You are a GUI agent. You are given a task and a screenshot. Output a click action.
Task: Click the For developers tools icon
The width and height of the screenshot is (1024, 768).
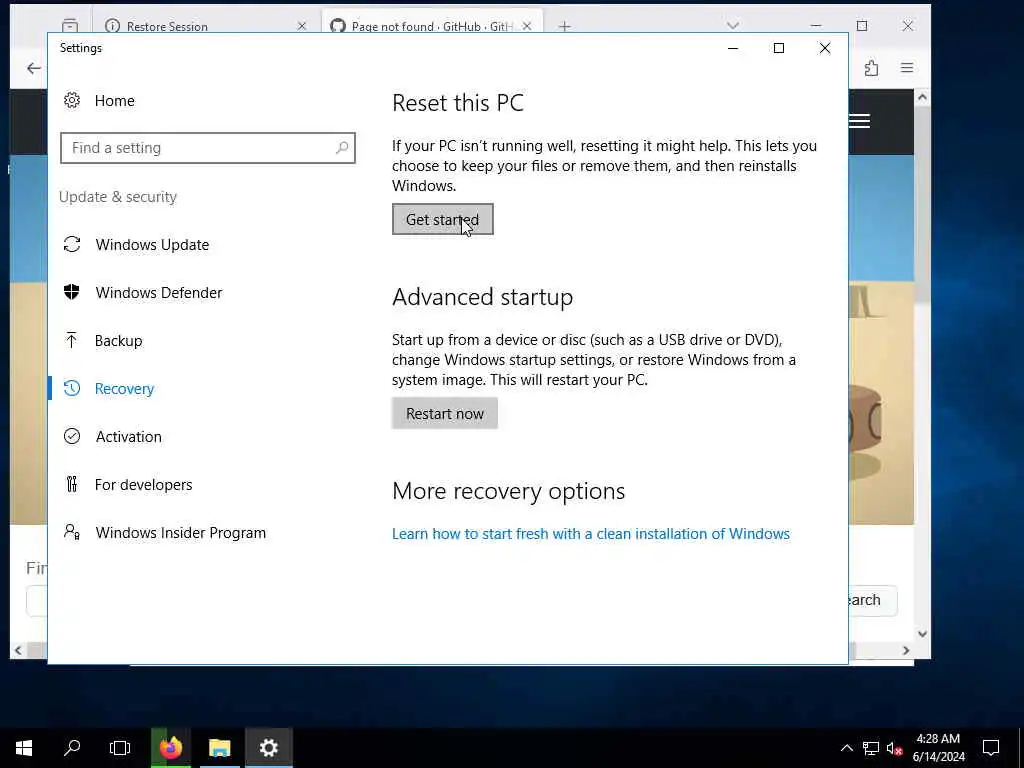pos(72,484)
